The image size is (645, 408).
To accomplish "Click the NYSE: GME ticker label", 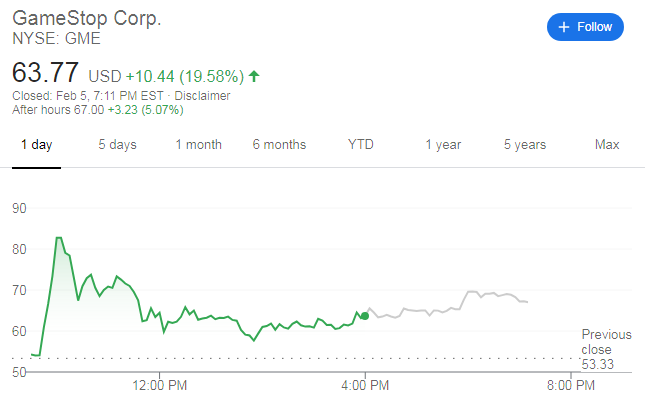I will pos(56,39).
